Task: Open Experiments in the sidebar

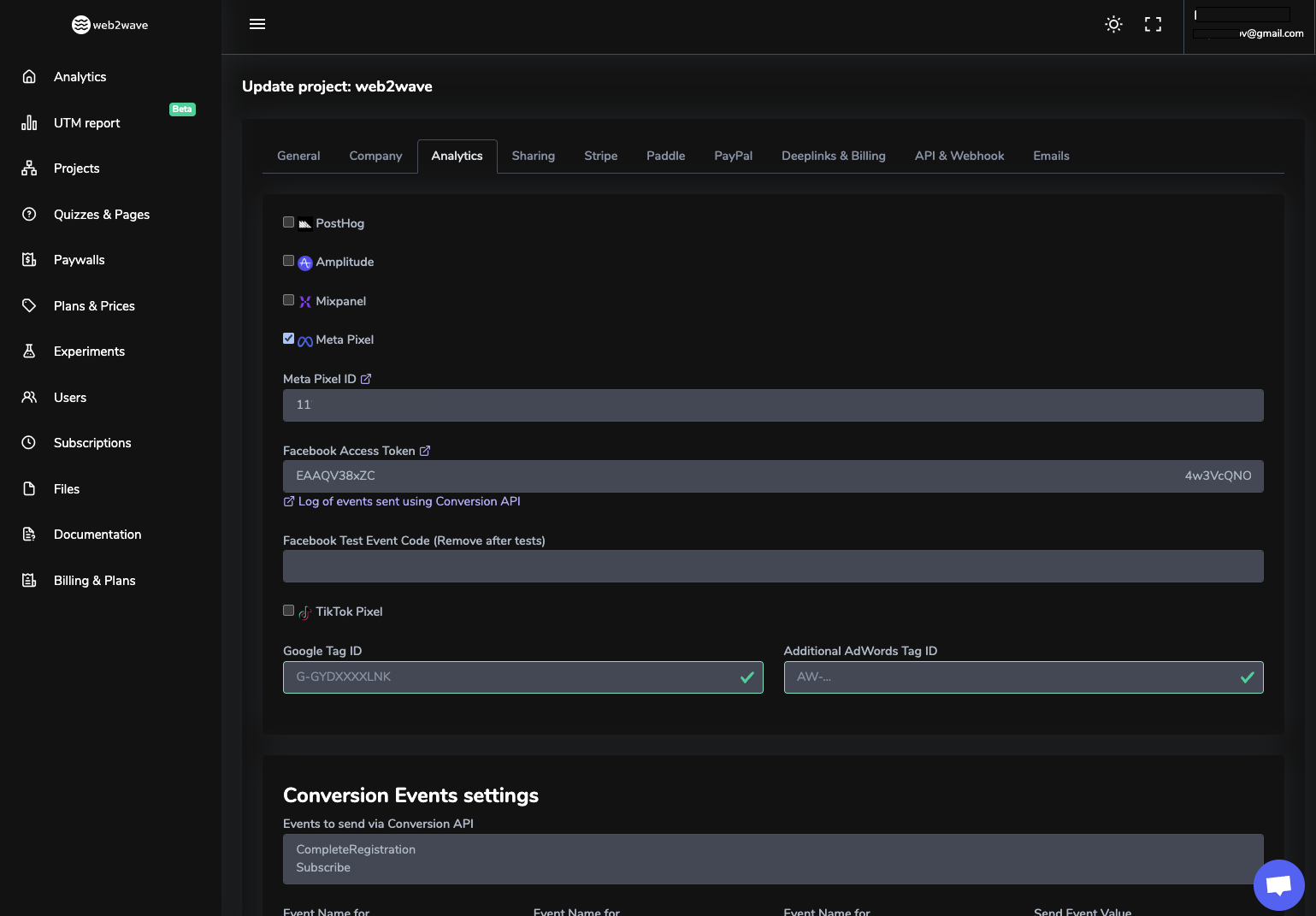Action: coord(90,352)
